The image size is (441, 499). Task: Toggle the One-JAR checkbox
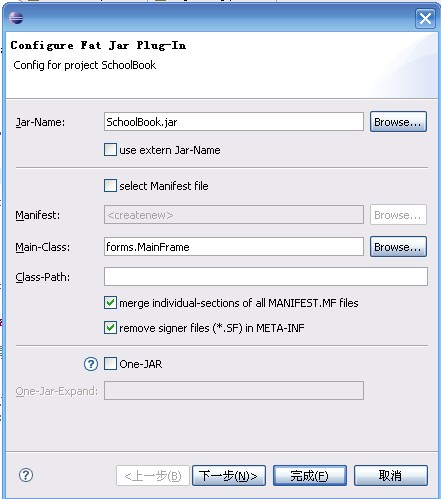(x=110, y=364)
